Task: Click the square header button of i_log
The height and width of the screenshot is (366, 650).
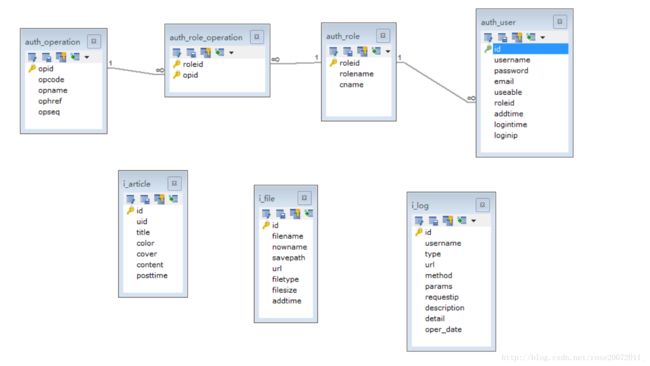Action: (x=482, y=205)
